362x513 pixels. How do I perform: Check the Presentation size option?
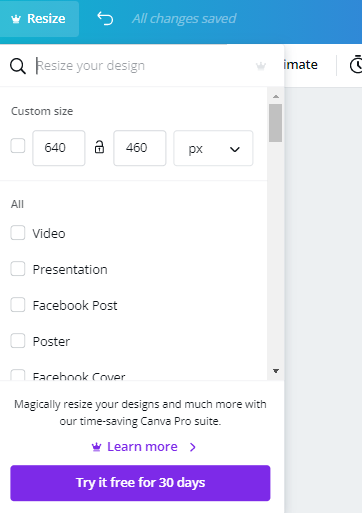tap(18, 269)
